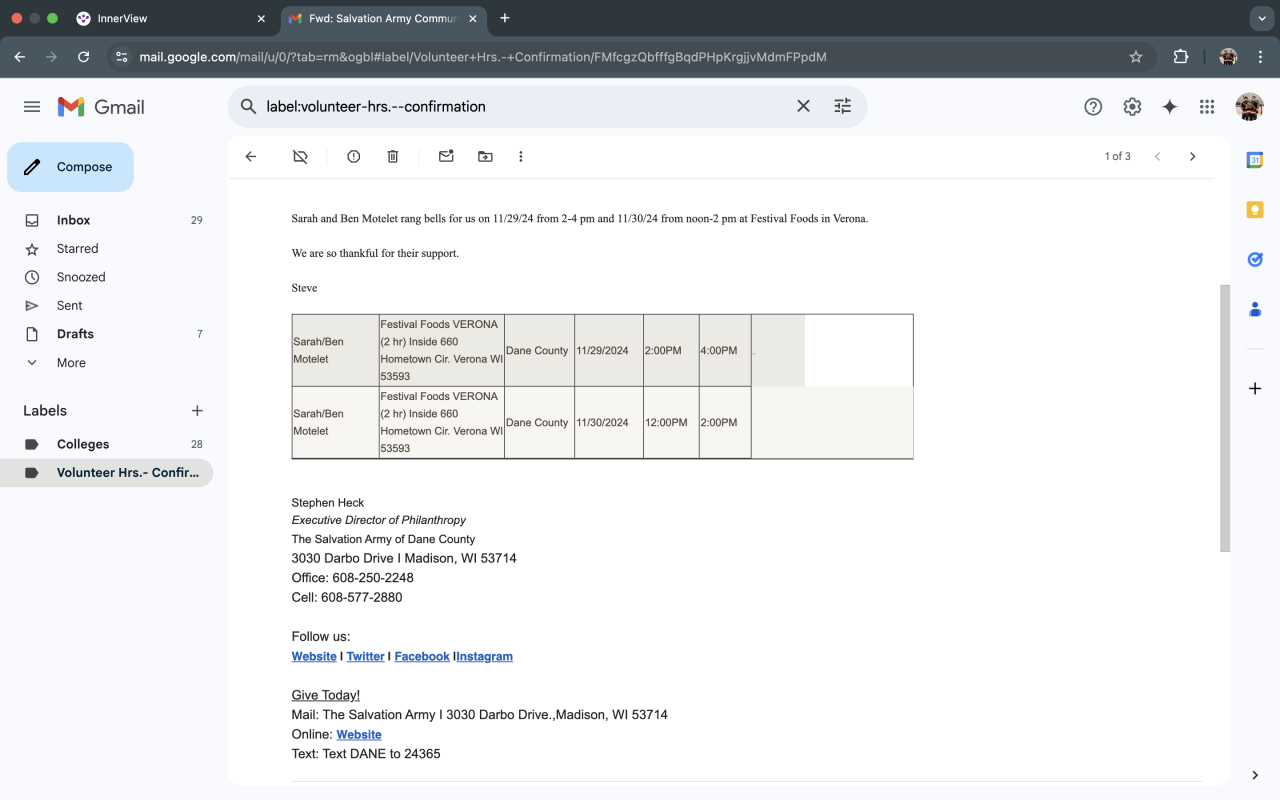Compose a new email
Screen dimensions: 1280x800
(70, 167)
